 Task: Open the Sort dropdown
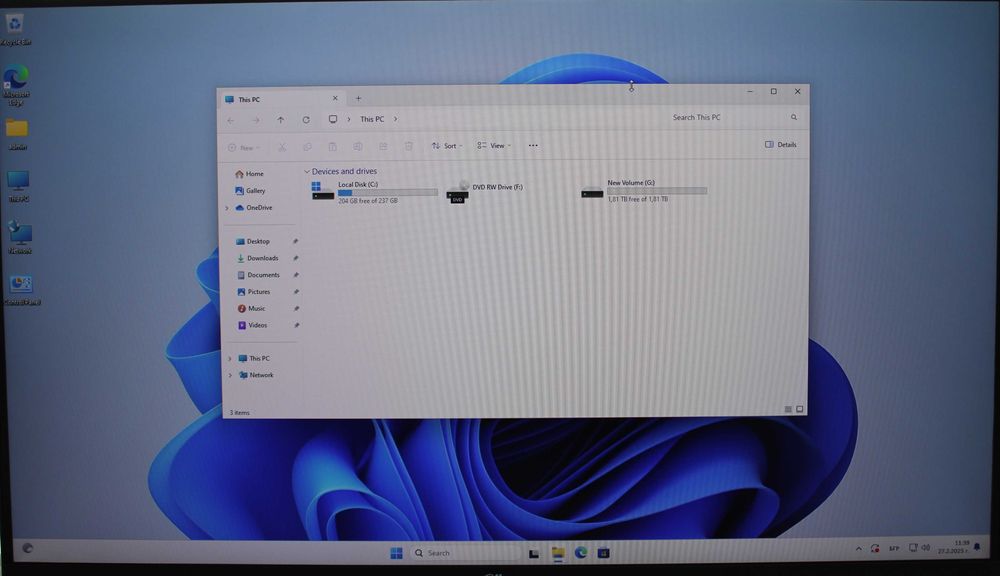tap(447, 146)
